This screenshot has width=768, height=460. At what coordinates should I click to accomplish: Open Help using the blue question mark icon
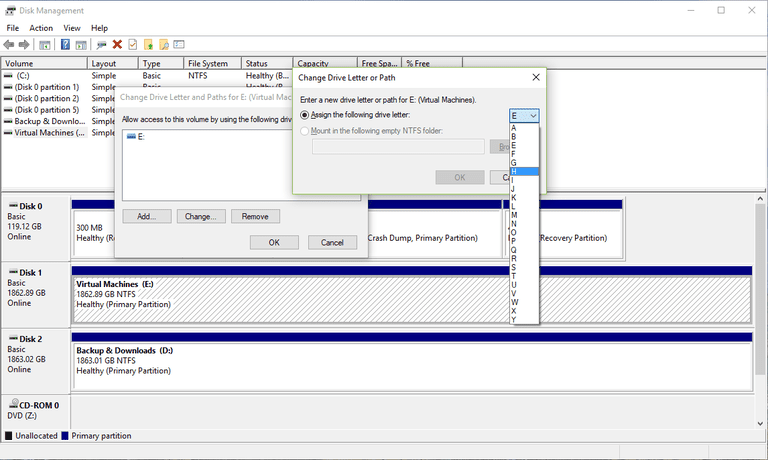[x=65, y=45]
